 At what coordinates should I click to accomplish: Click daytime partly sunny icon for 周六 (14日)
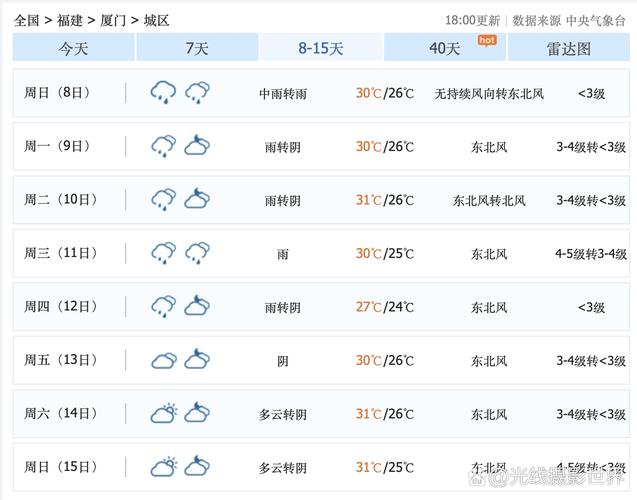point(164,413)
